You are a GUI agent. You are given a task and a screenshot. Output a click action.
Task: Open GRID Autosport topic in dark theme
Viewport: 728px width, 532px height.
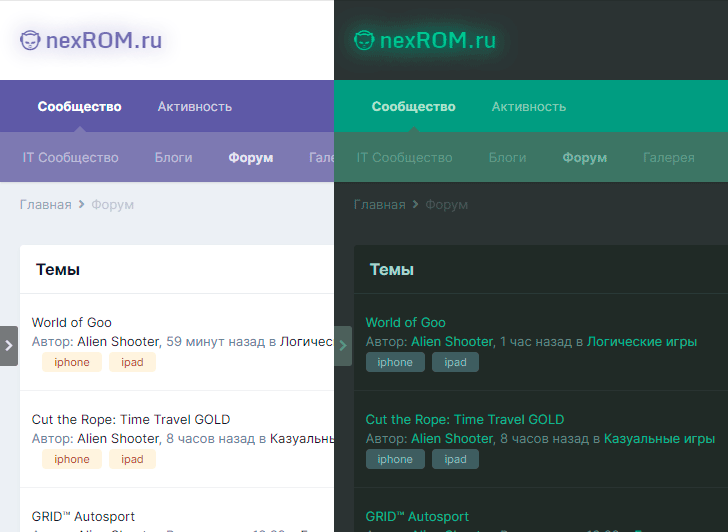point(417,516)
